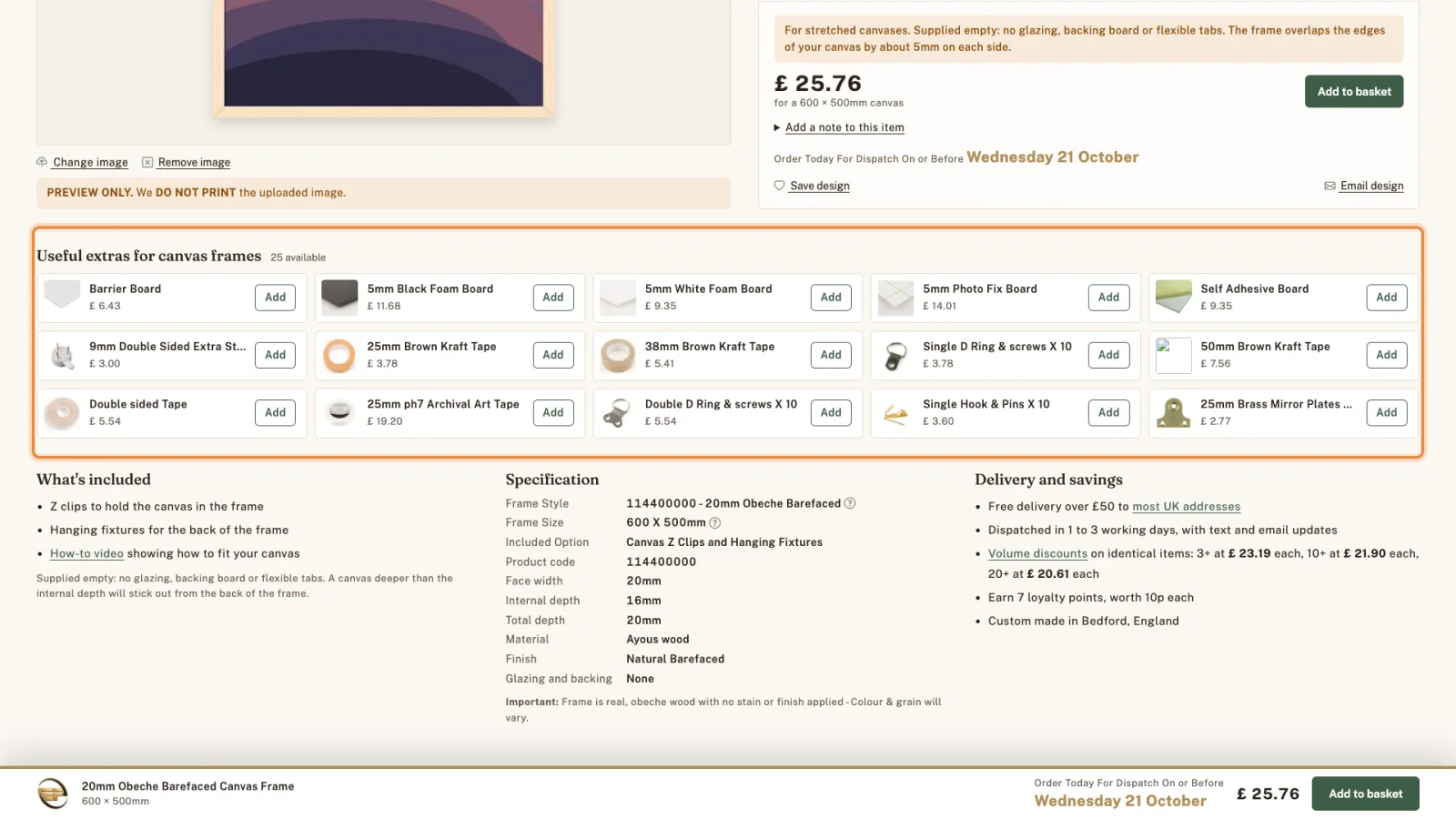Click the 9mm Double Sided tape image

(x=62, y=355)
